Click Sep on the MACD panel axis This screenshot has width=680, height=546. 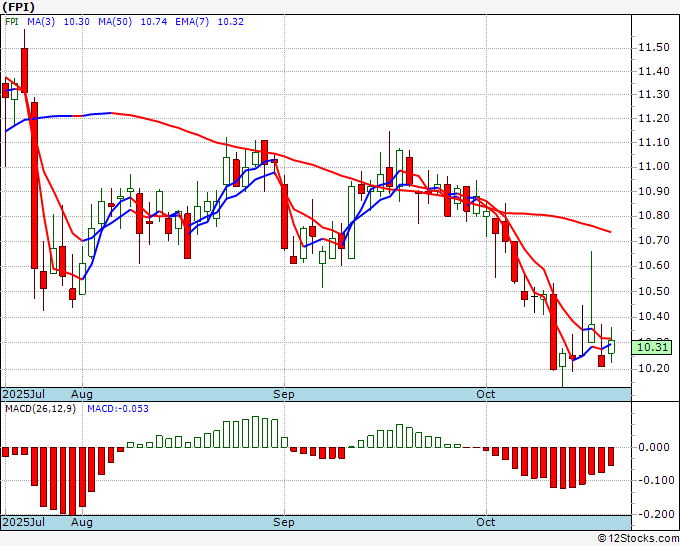click(284, 522)
